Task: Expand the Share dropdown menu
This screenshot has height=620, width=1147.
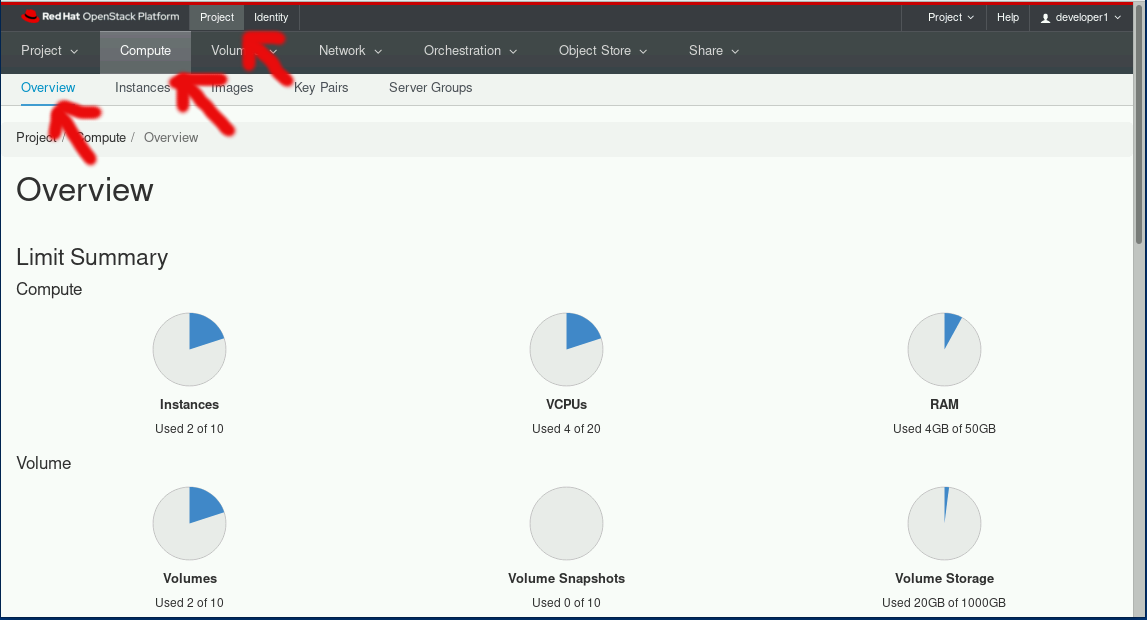Action: pyautogui.click(x=714, y=50)
